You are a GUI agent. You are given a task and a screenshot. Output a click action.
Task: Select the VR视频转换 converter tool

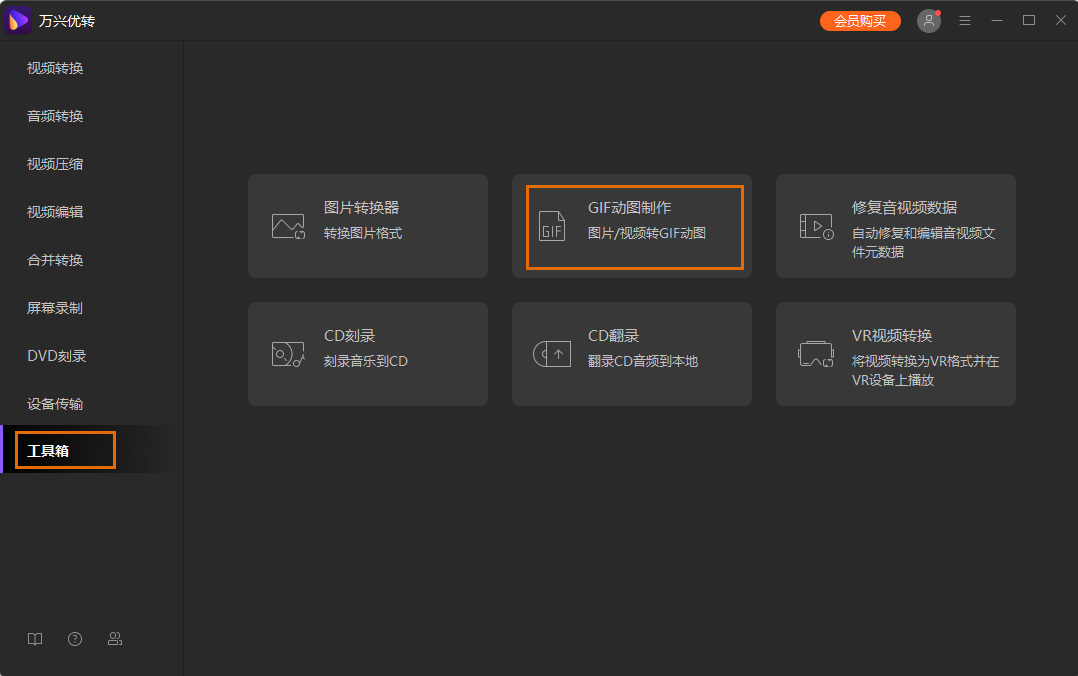pos(895,354)
